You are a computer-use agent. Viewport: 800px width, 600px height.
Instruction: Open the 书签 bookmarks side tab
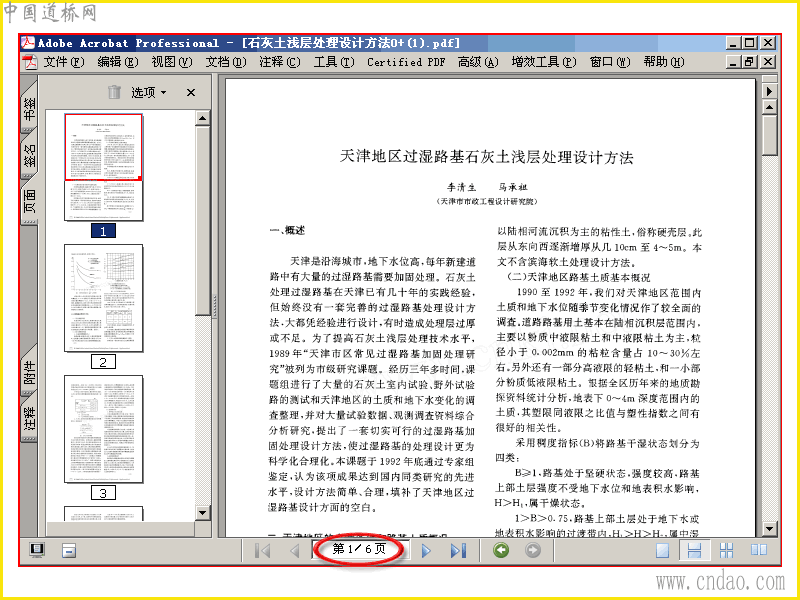click(30, 108)
